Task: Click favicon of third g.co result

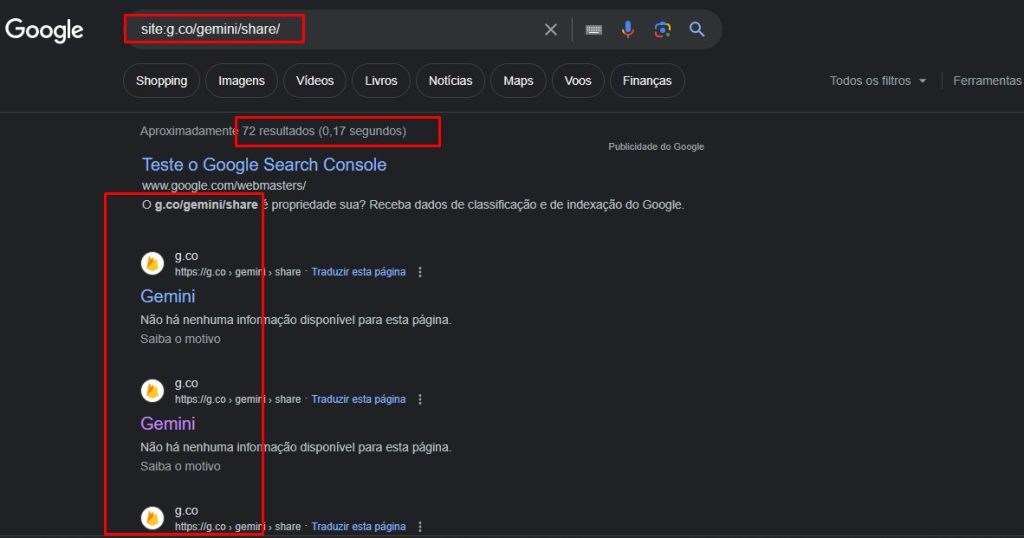Action: (x=152, y=518)
